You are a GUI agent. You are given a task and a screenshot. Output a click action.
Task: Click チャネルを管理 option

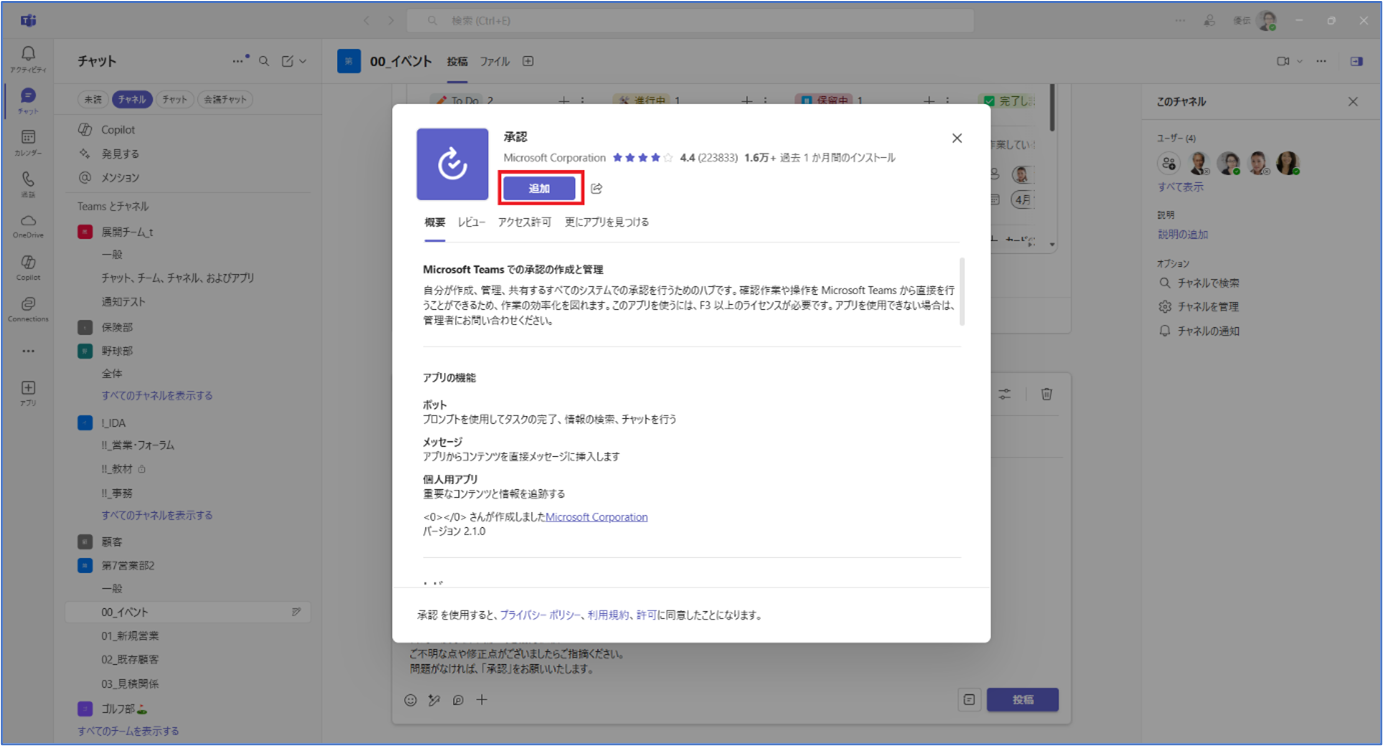1199,307
